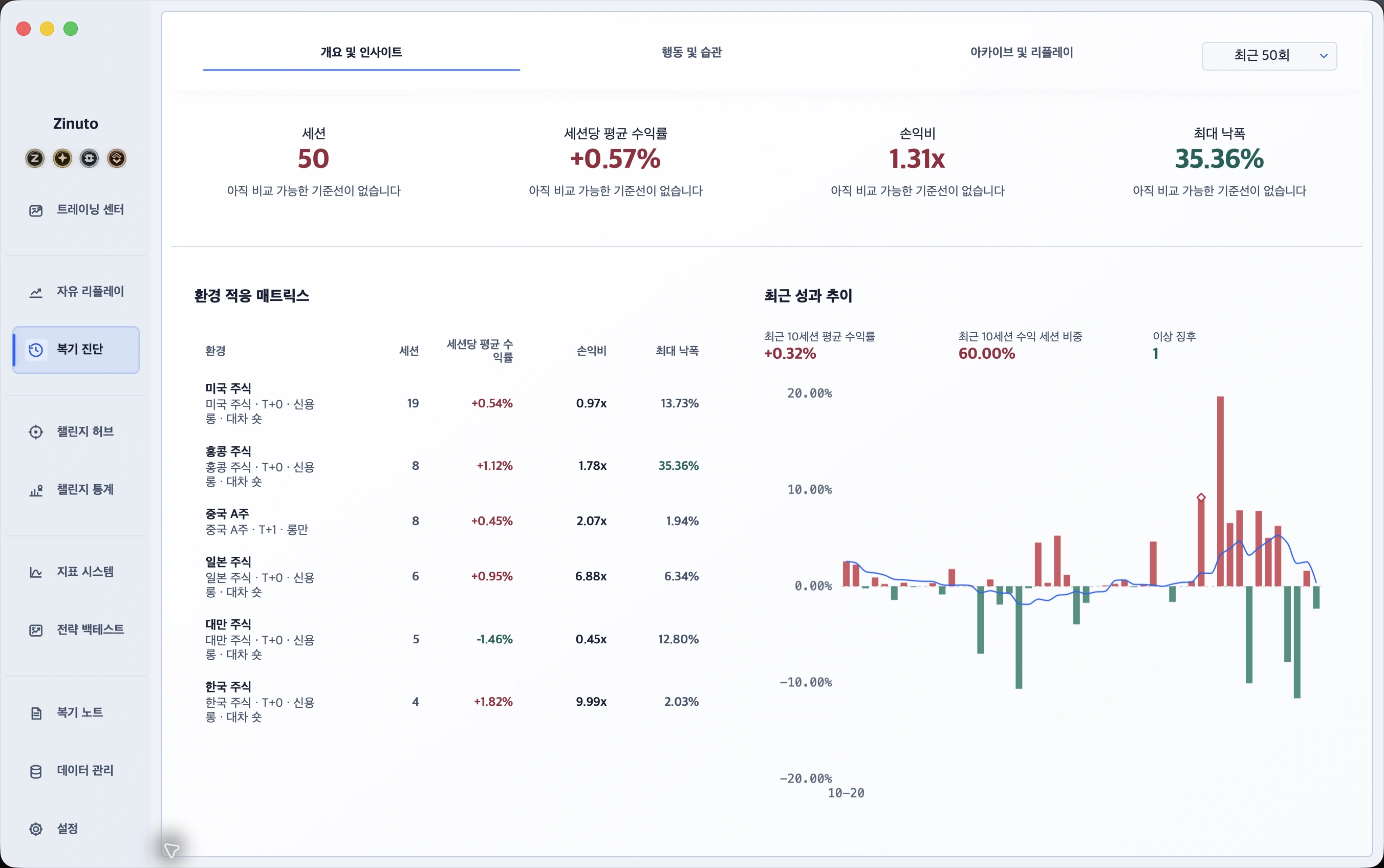
Task: Click the star badge under Zinuto
Action: (x=62, y=158)
